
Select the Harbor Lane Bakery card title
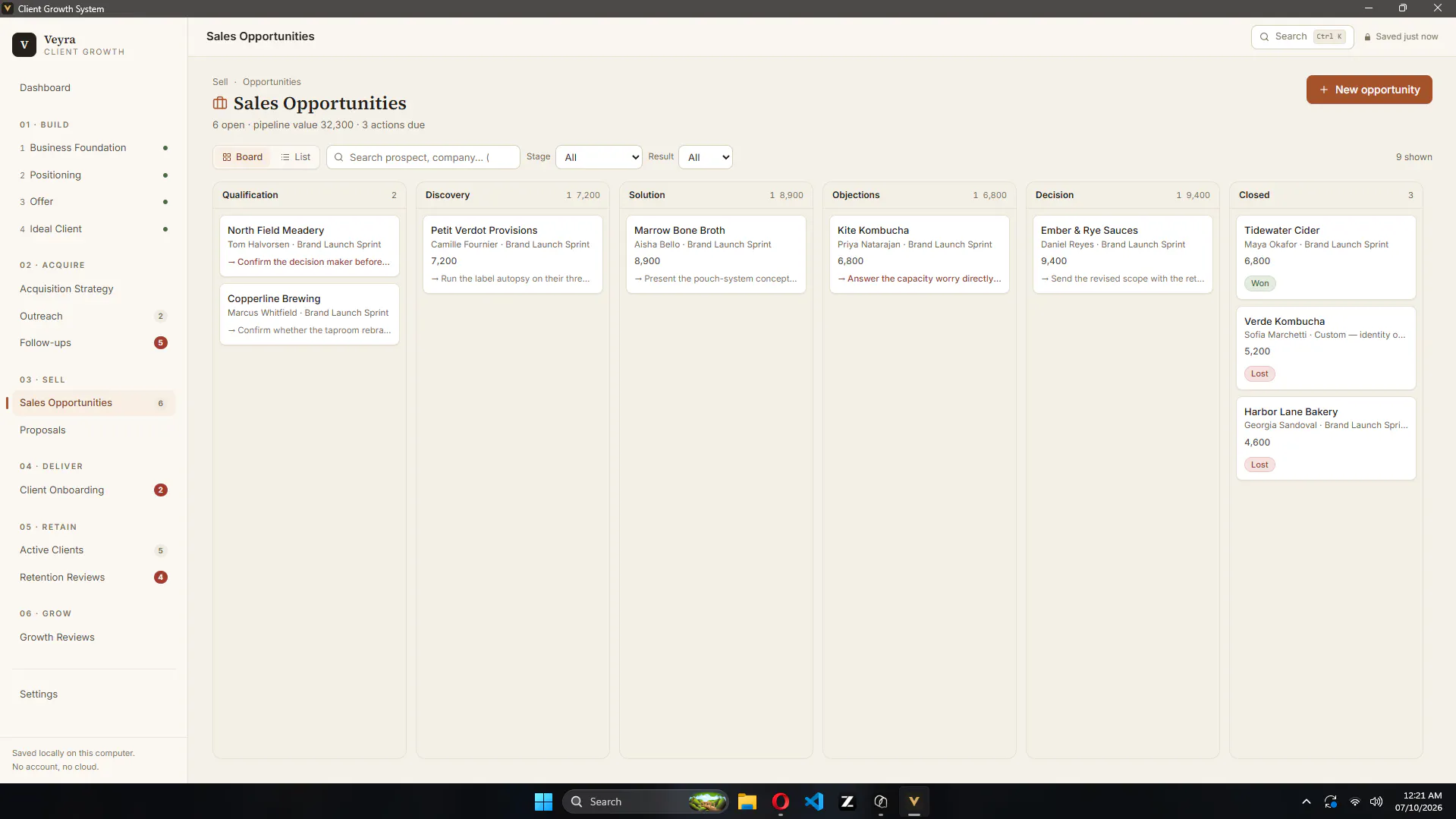[1291, 412]
